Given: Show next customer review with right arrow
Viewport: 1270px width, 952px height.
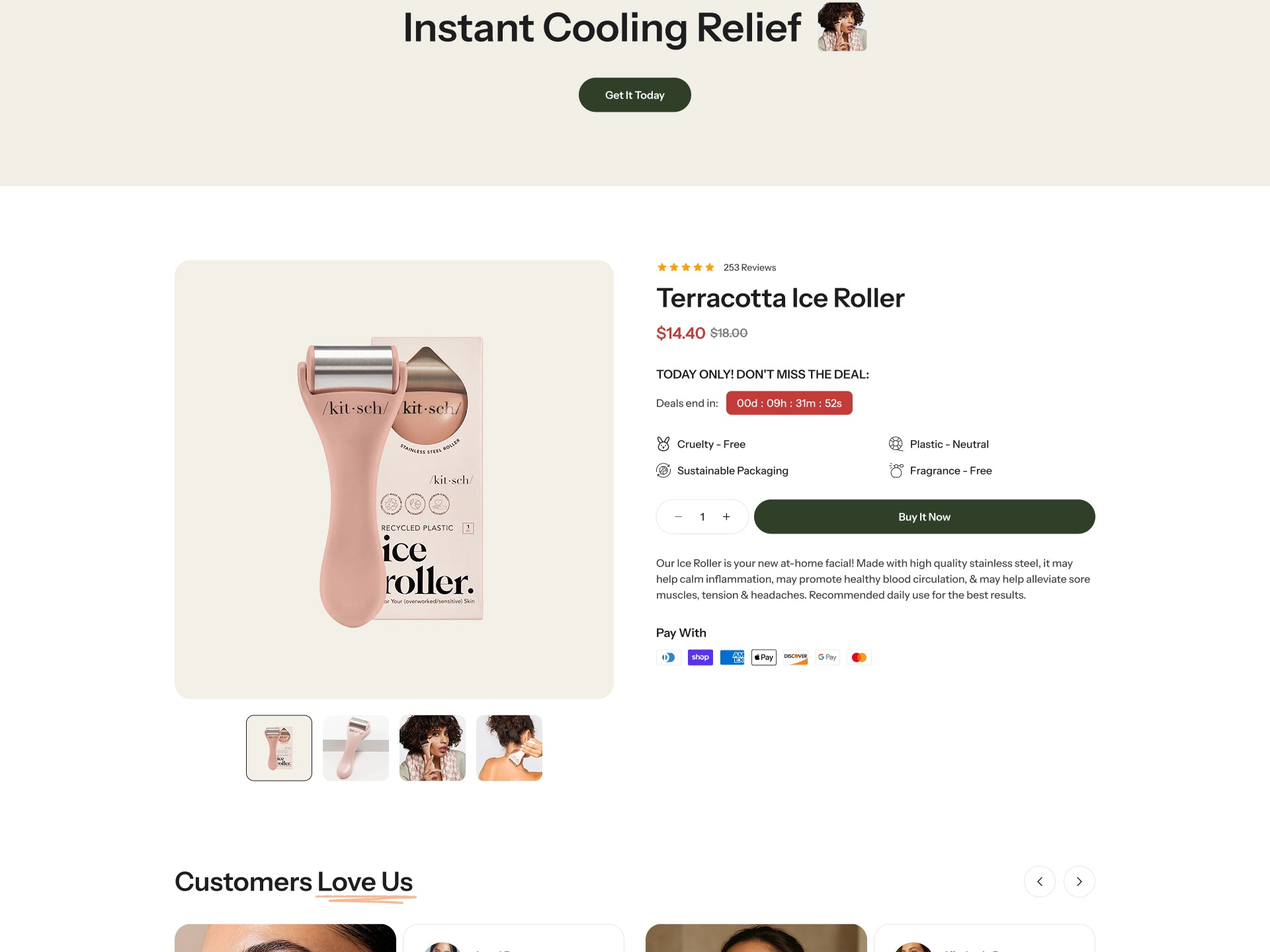Looking at the screenshot, I should (x=1079, y=881).
